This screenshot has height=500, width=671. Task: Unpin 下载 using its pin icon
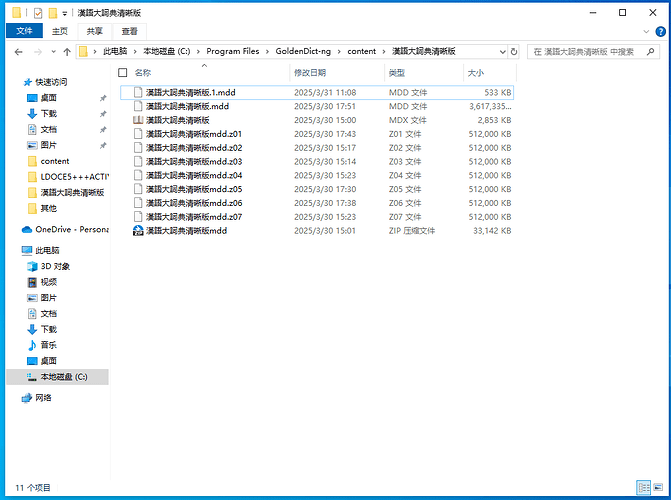(x=103, y=114)
